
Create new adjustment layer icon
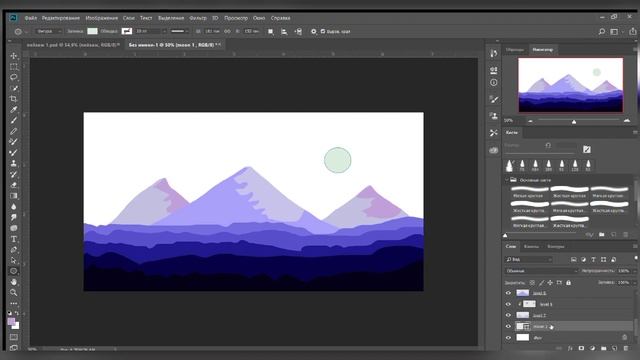(x=592, y=348)
